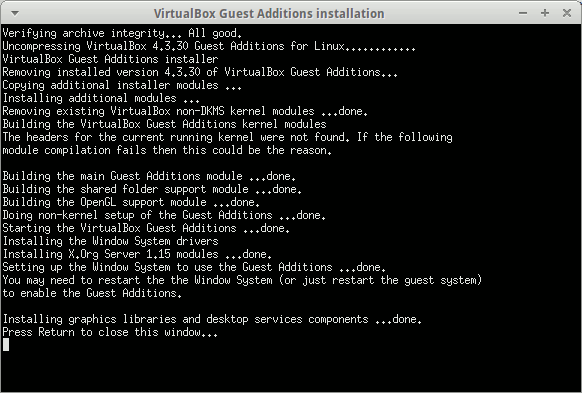Image resolution: width=582 pixels, height=393 pixels.
Task: Click 'Building the main Guest Additions module' line
Action: (x=149, y=176)
